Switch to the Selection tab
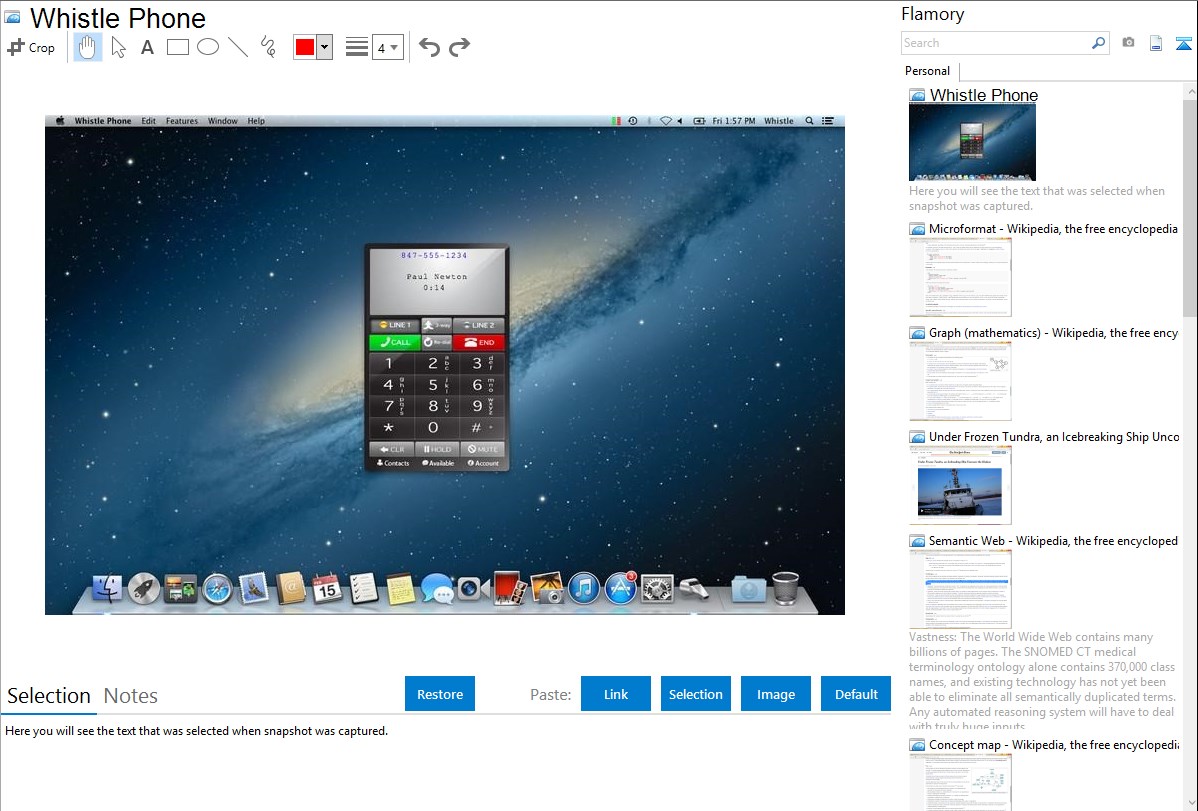The width and height of the screenshot is (1198, 811). click(49, 696)
